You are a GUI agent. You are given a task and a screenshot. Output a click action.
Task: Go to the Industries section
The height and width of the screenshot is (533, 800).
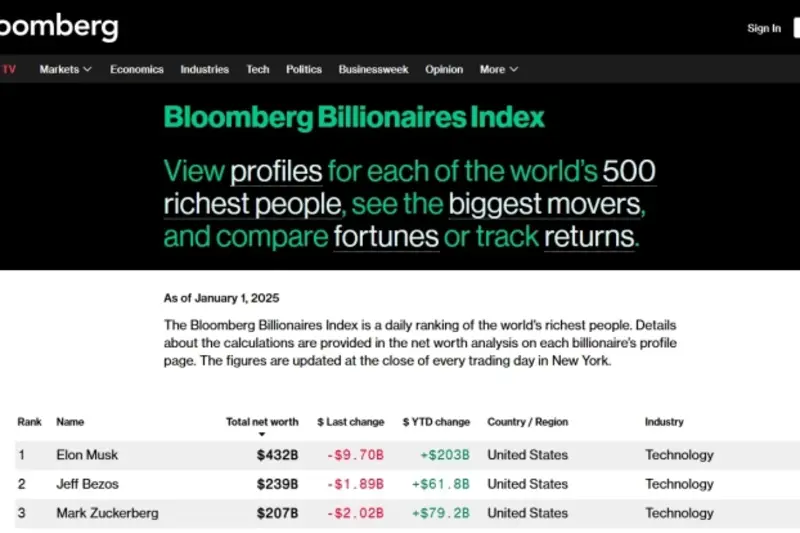pyautogui.click(x=204, y=69)
